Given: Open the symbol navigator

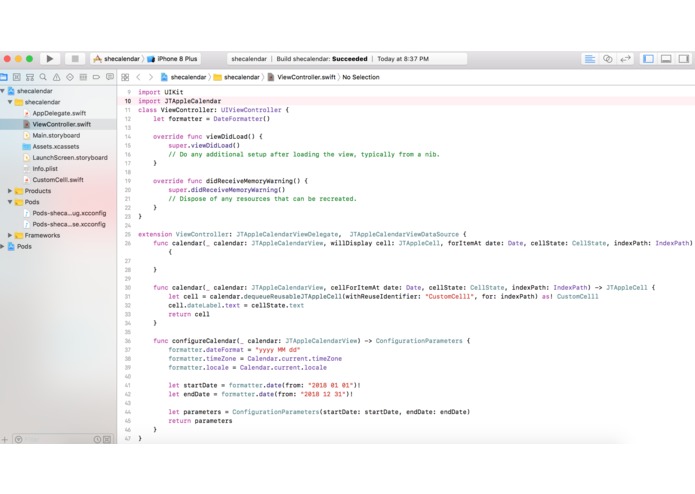Looking at the screenshot, I should pos(30,77).
